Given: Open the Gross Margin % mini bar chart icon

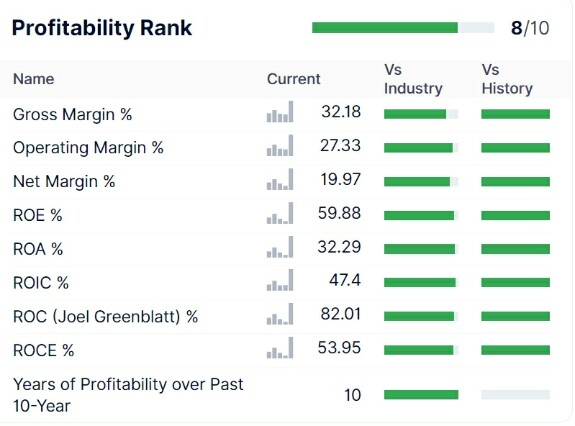Looking at the screenshot, I should tap(280, 112).
